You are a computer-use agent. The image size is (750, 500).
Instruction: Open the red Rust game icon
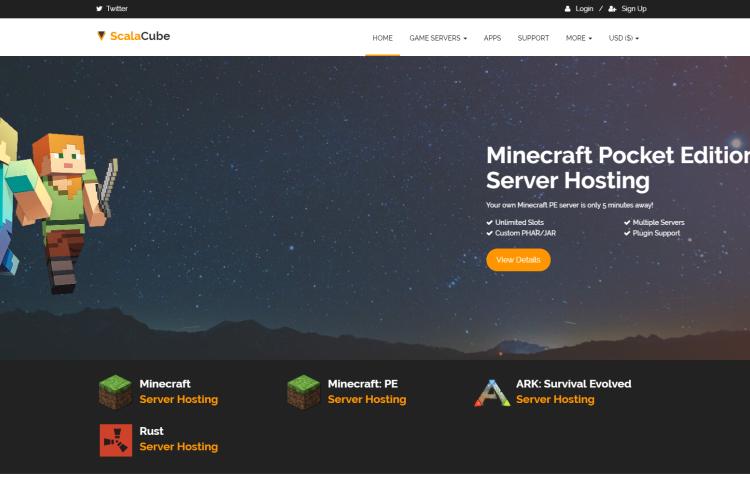click(116, 440)
